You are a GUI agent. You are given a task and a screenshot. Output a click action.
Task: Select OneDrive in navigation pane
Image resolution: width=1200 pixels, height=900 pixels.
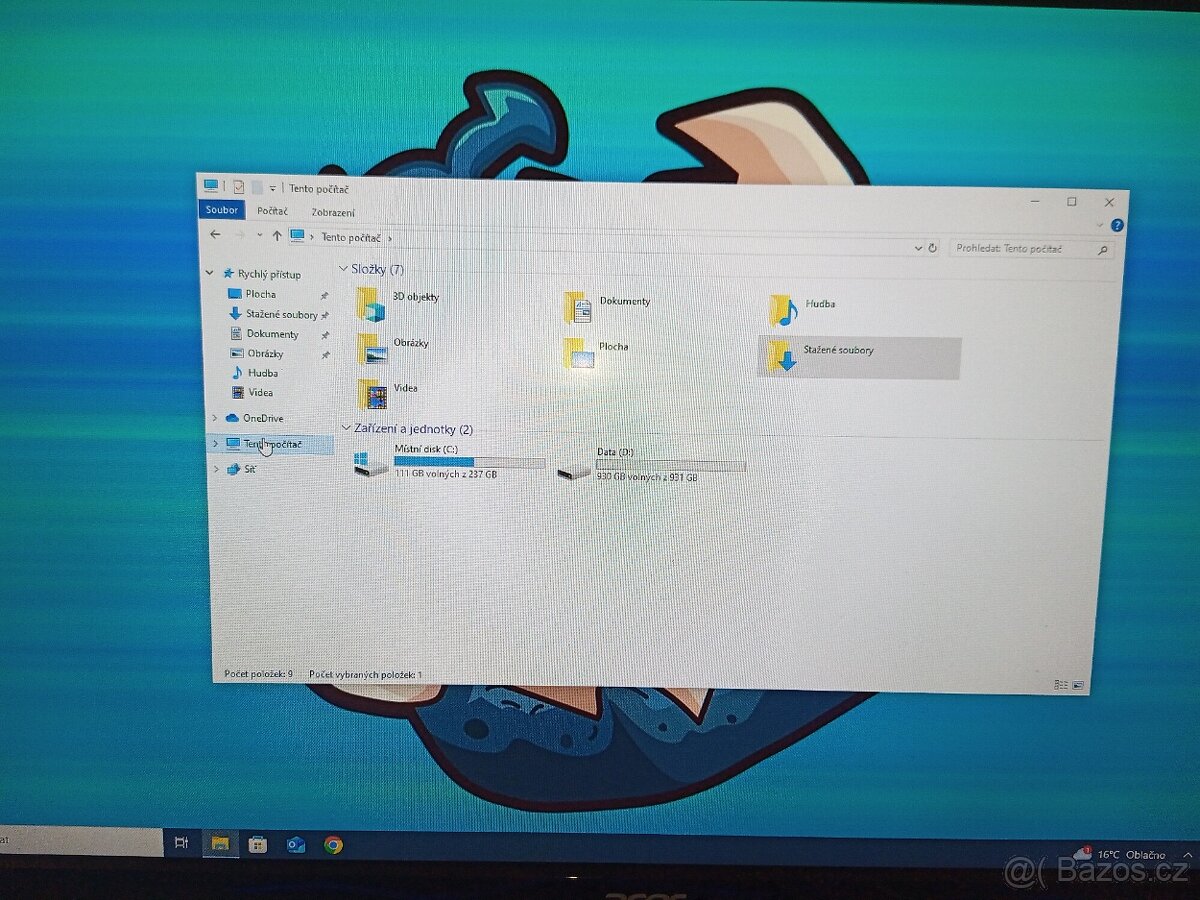click(x=254, y=418)
